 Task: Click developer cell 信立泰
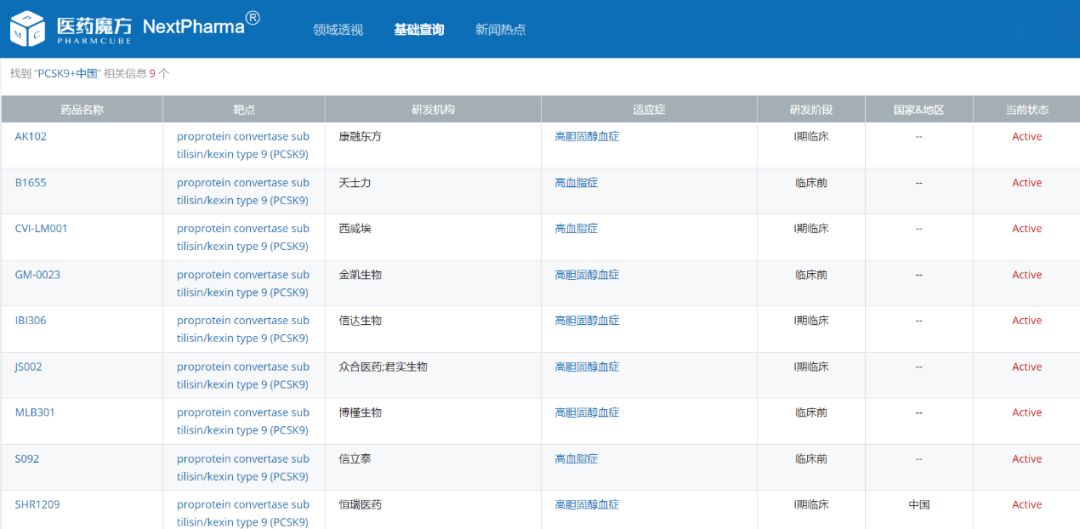[x=354, y=458]
